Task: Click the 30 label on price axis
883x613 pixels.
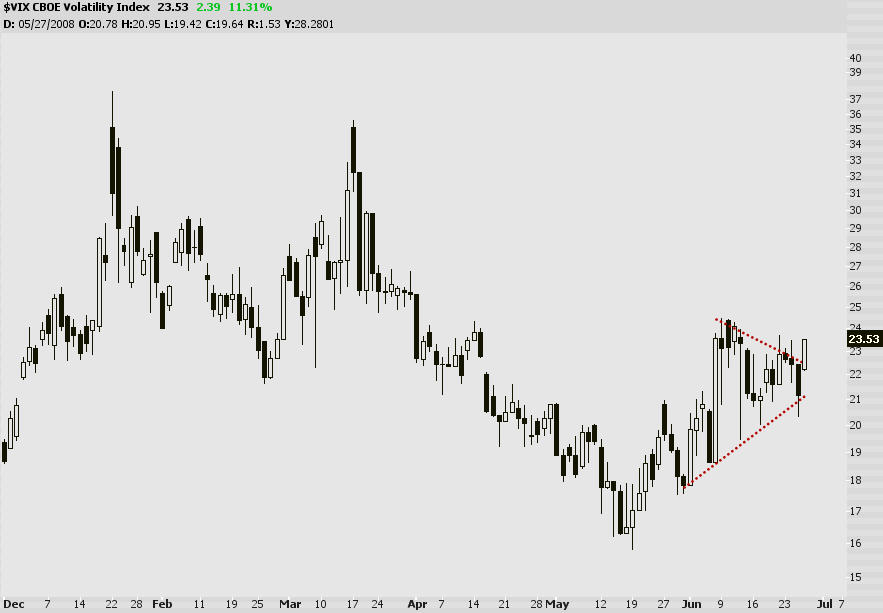Action: pos(855,211)
